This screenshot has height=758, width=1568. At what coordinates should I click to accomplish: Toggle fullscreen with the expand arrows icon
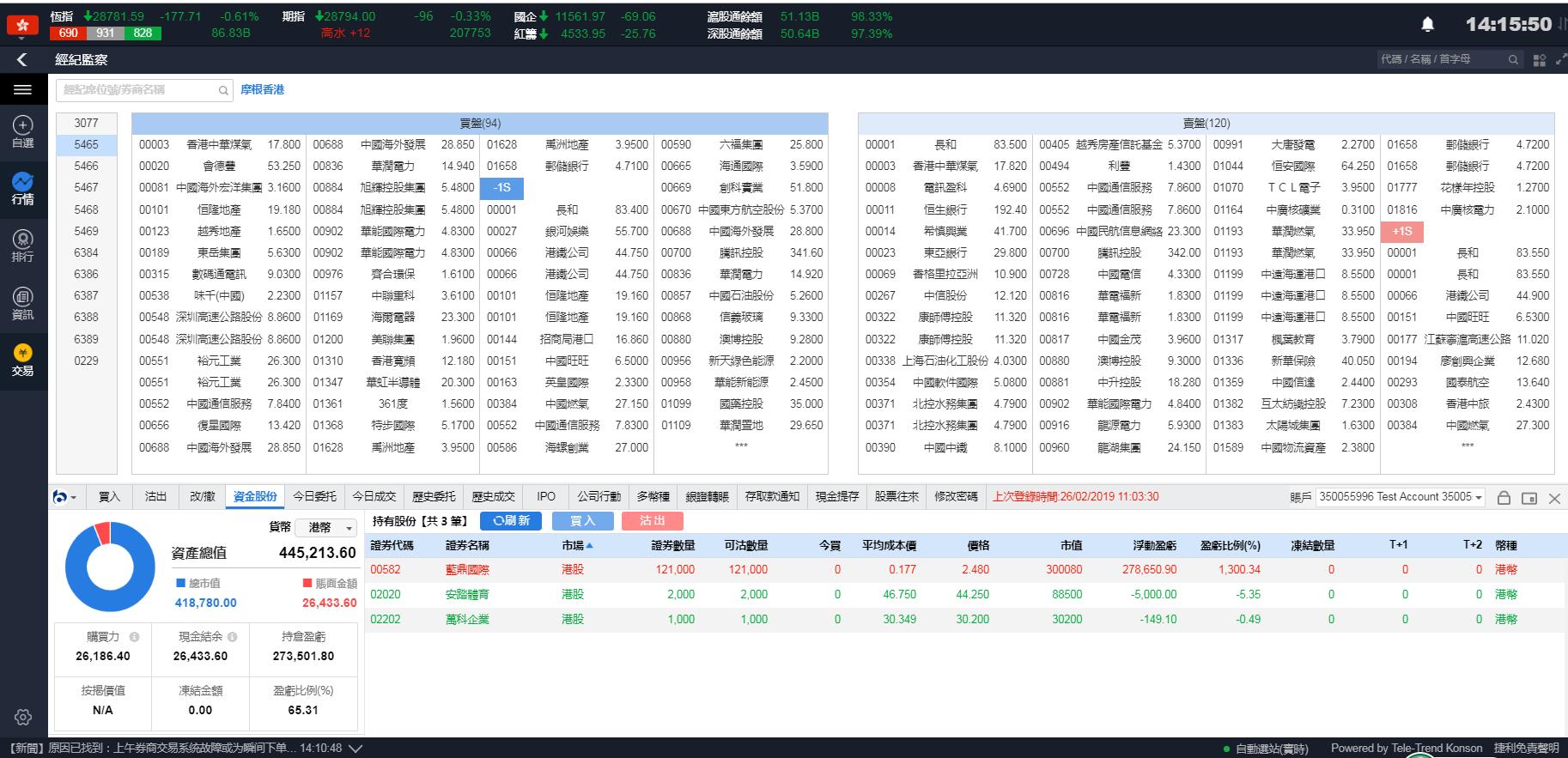pyautogui.click(x=1560, y=59)
